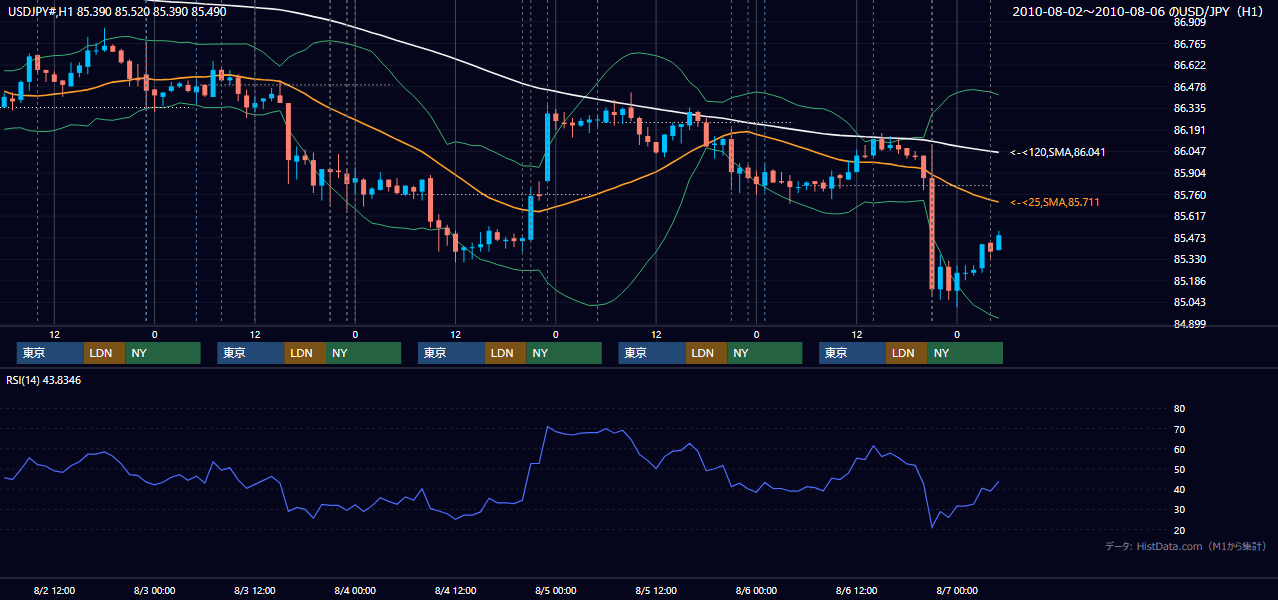Click the USDJPY#,H1 chart title text
1278x600 pixels.
coord(116,11)
